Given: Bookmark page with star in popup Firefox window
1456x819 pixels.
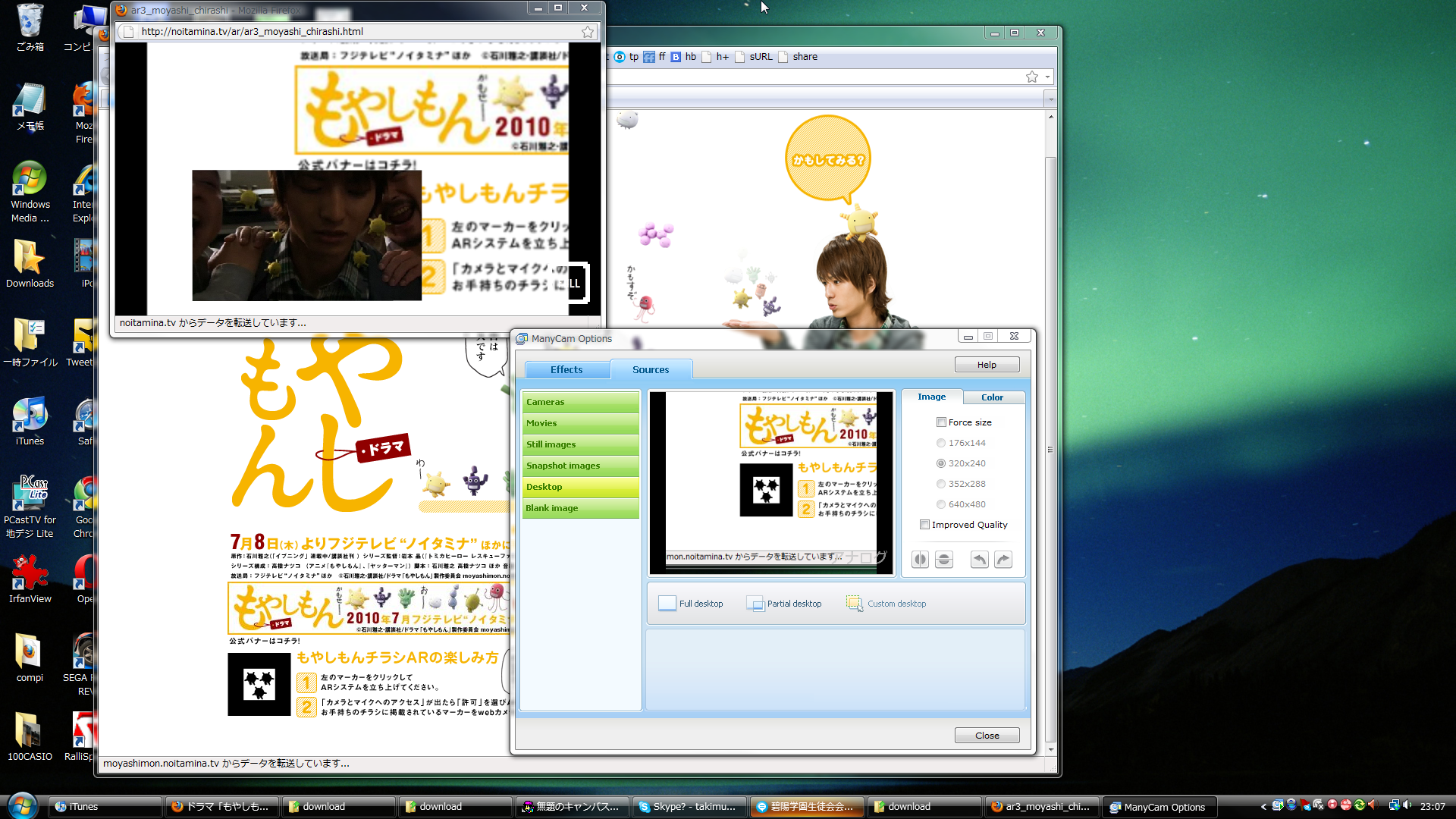Looking at the screenshot, I should [588, 32].
